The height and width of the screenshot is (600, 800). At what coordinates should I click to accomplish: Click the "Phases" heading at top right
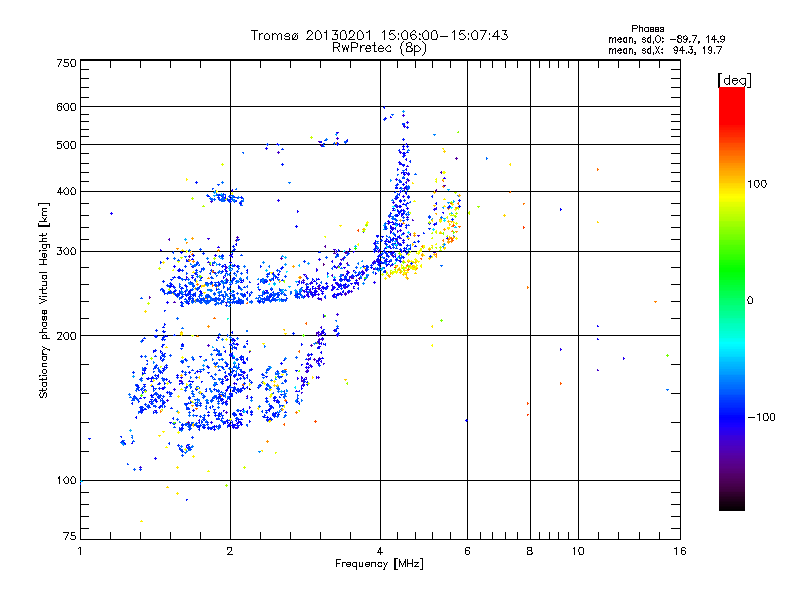click(x=647, y=29)
